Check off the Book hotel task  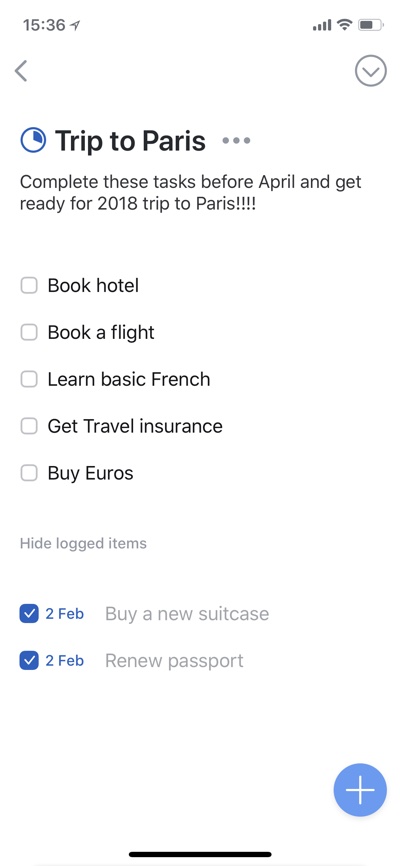tap(29, 286)
